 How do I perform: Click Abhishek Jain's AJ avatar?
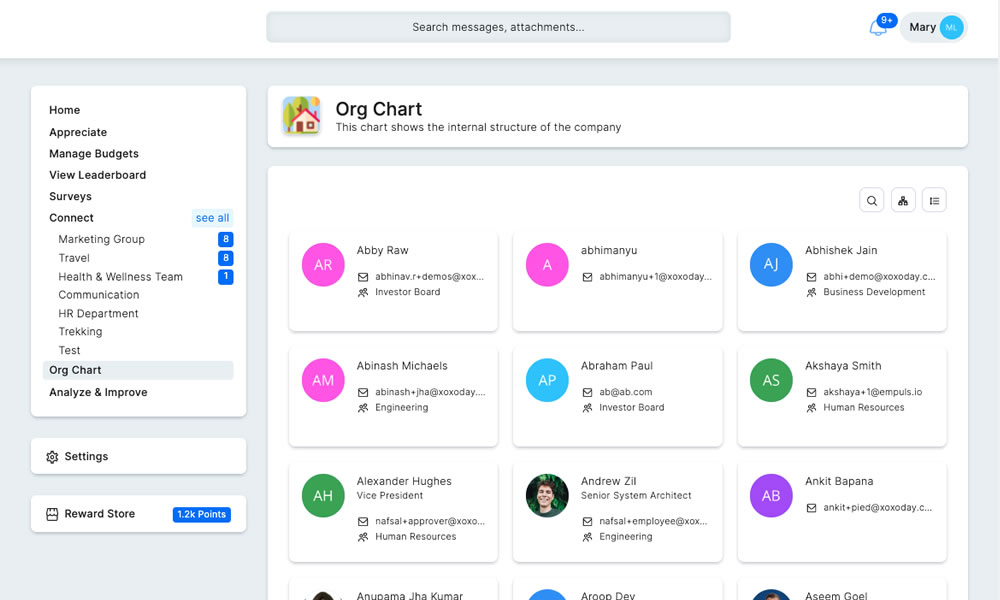point(771,265)
